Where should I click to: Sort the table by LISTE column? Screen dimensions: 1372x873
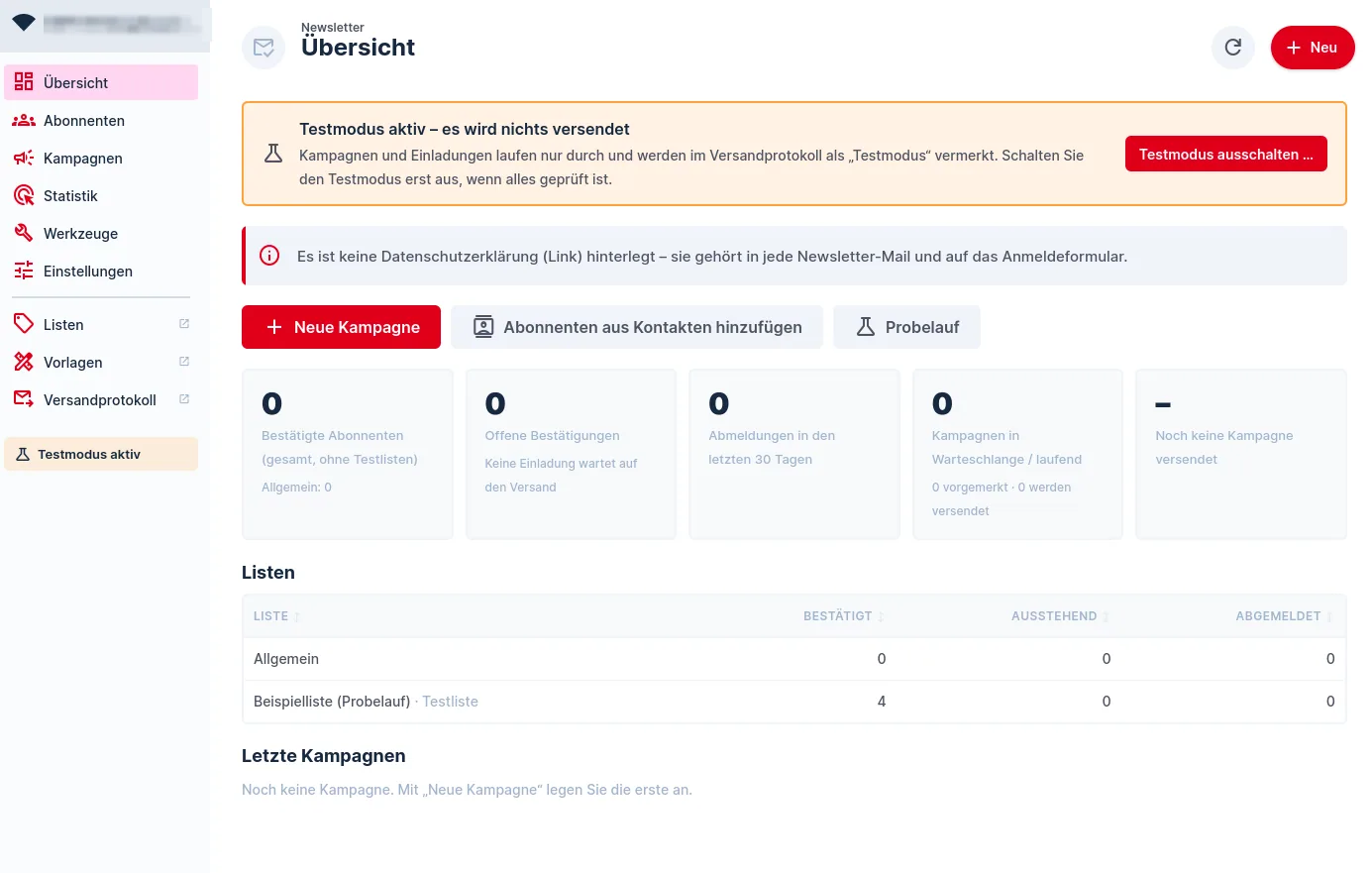point(276,616)
